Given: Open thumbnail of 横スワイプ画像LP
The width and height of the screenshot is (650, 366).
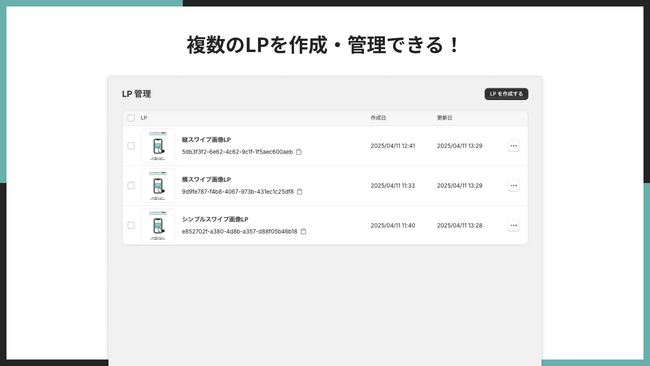Looking at the screenshot, I should pyautogui.click(x=158, y=186).
